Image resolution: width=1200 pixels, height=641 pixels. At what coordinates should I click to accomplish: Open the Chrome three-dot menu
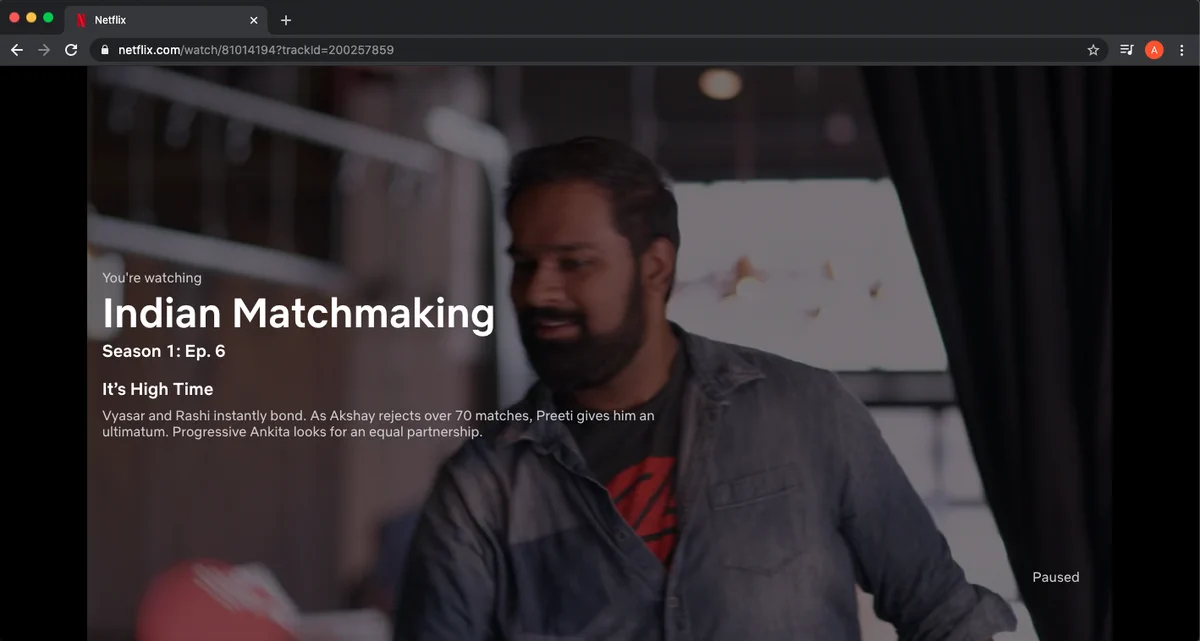(1182, 50)
